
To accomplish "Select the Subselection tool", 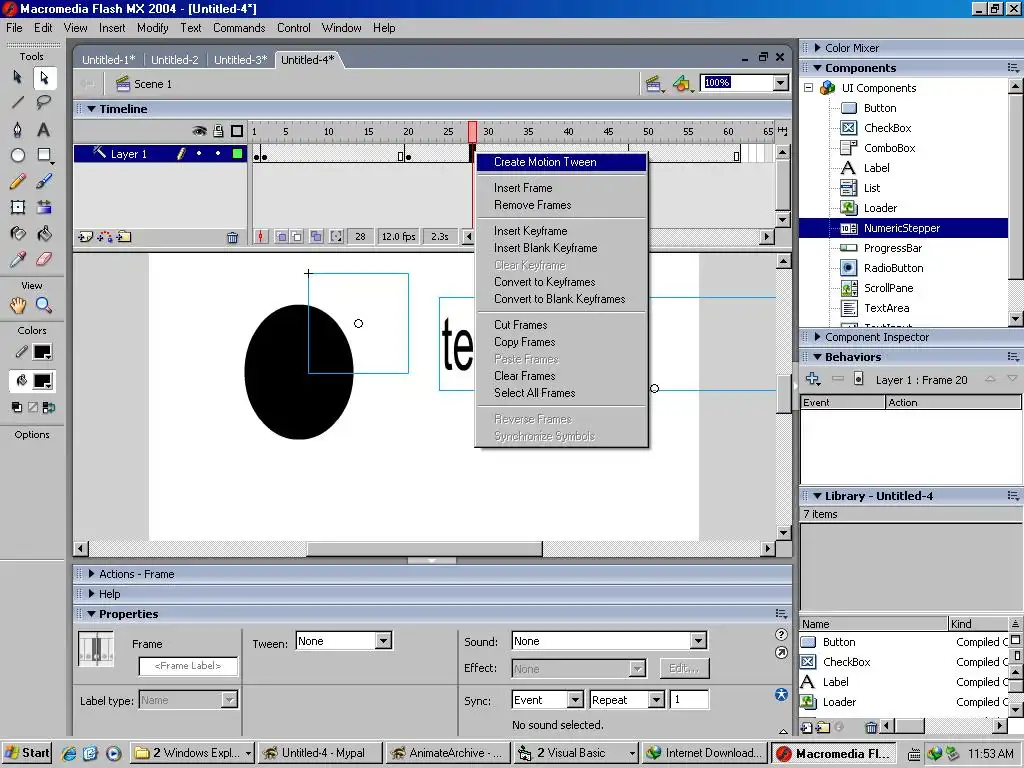I will pos(44,78).
